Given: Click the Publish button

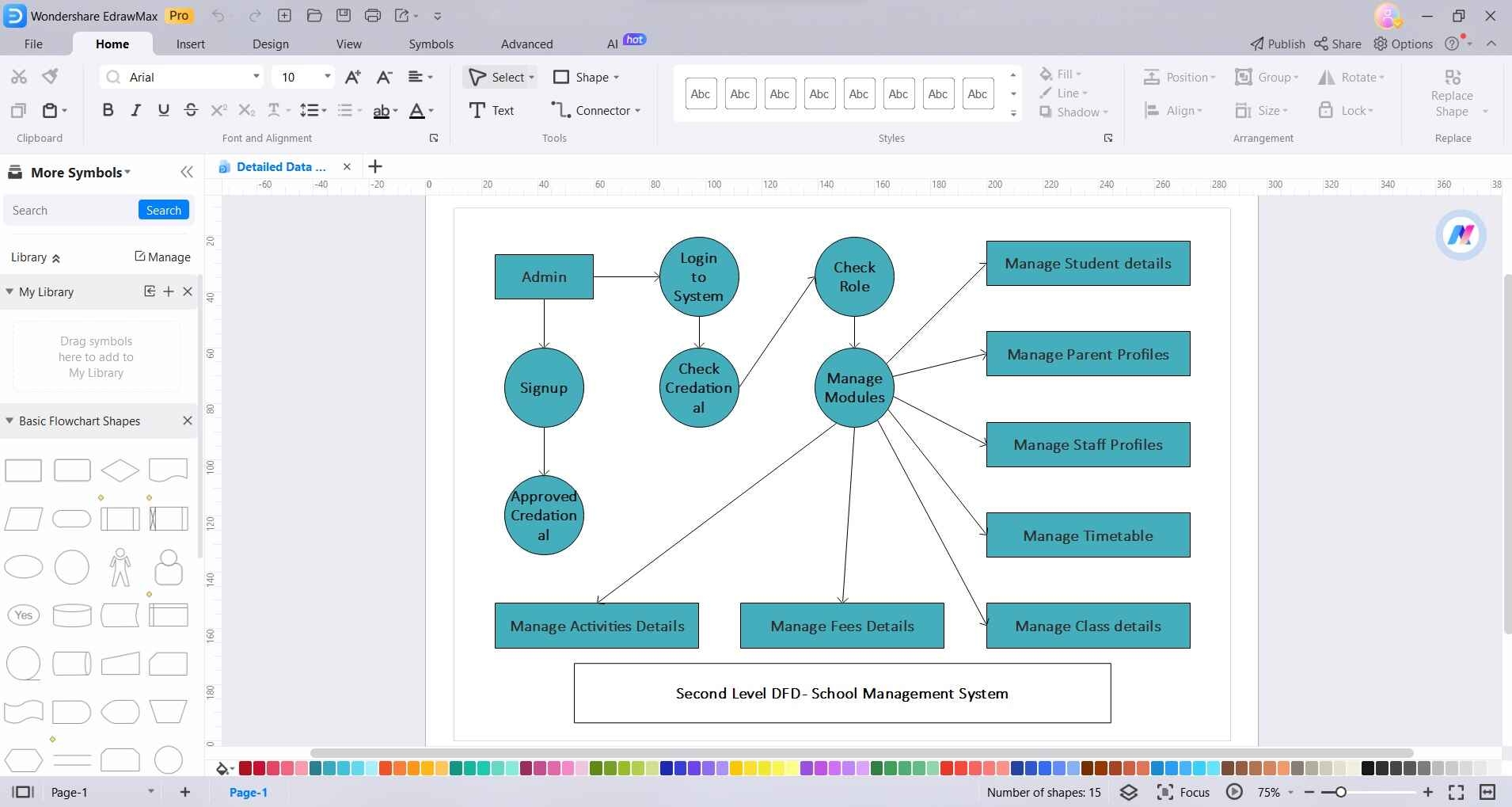Looking at the screenshot, I should [1278, 44].
